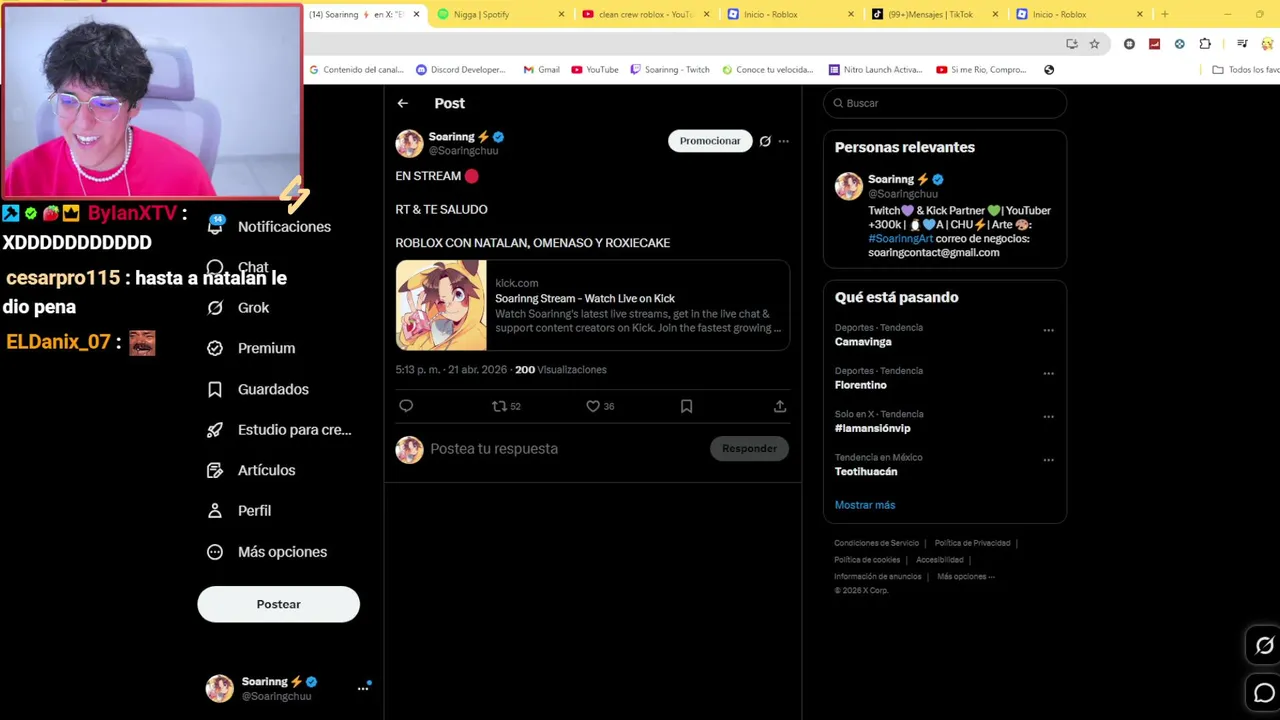Click the Buscar search box
This screenshot has height=720, width=1280.
coord(945,103)
